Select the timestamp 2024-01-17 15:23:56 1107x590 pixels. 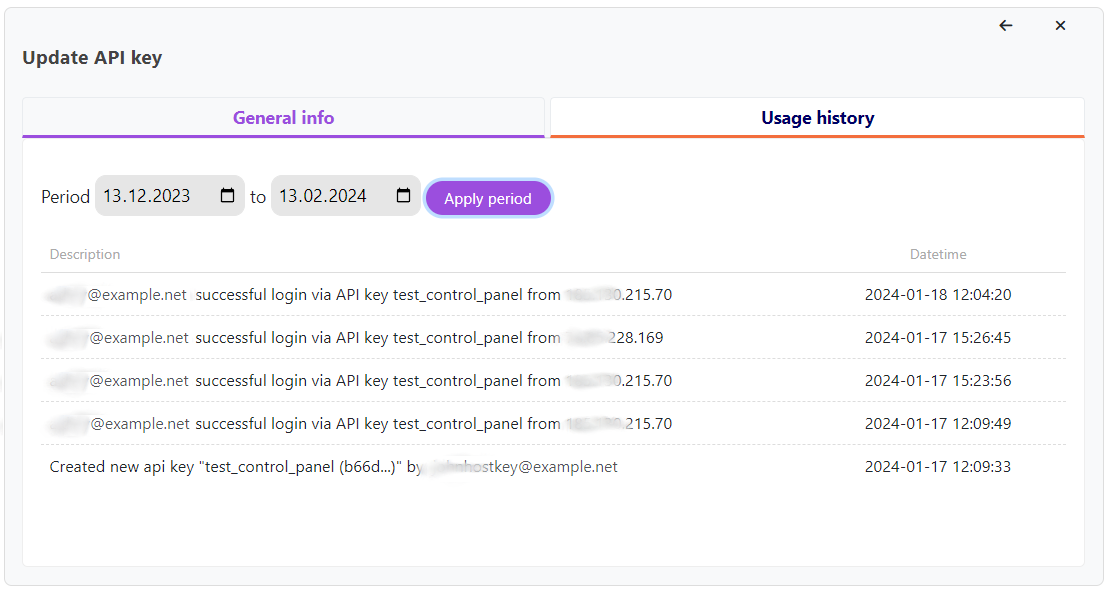937,381
